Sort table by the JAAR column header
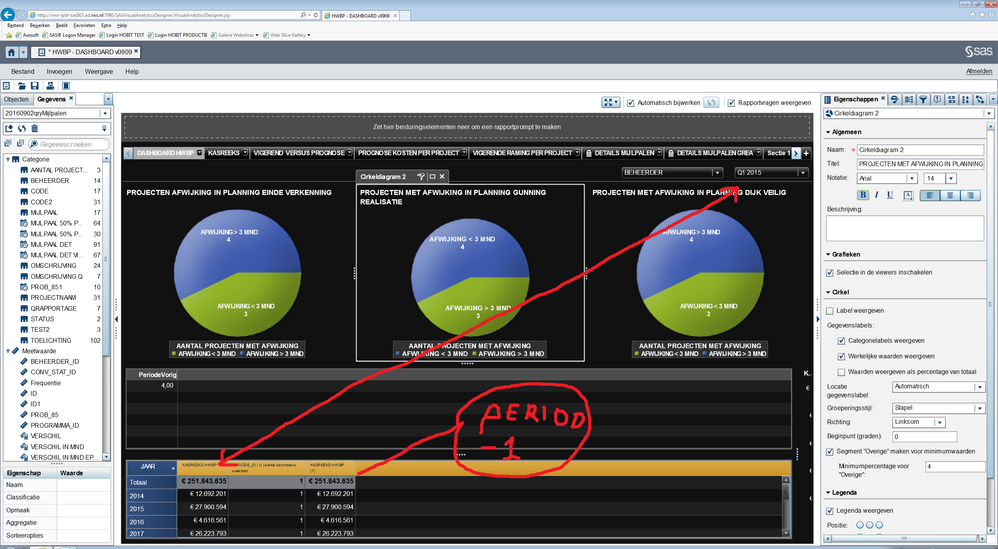Viewport: 998px width, 549px height. coord(151,467)
